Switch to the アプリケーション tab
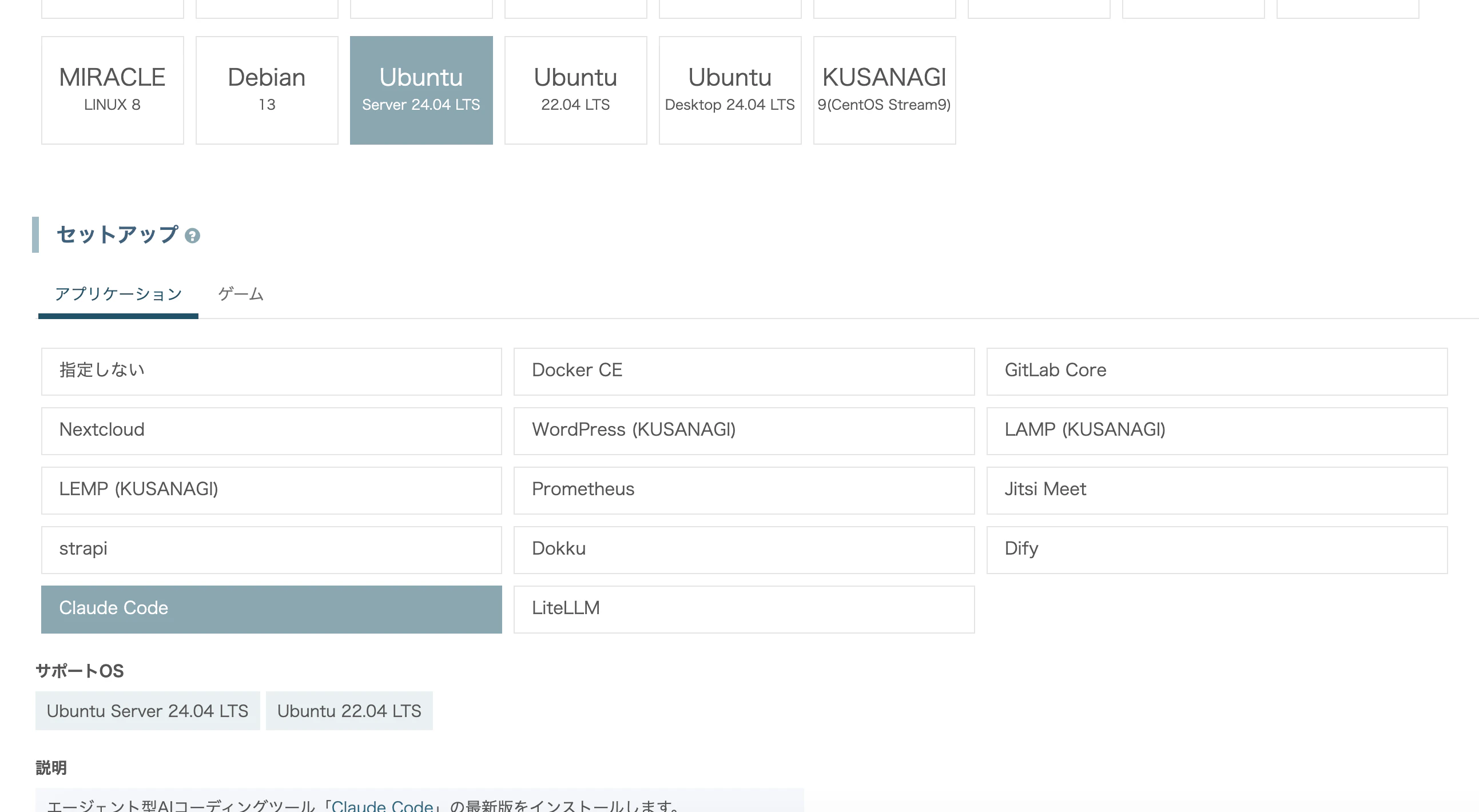 [118, 294]
